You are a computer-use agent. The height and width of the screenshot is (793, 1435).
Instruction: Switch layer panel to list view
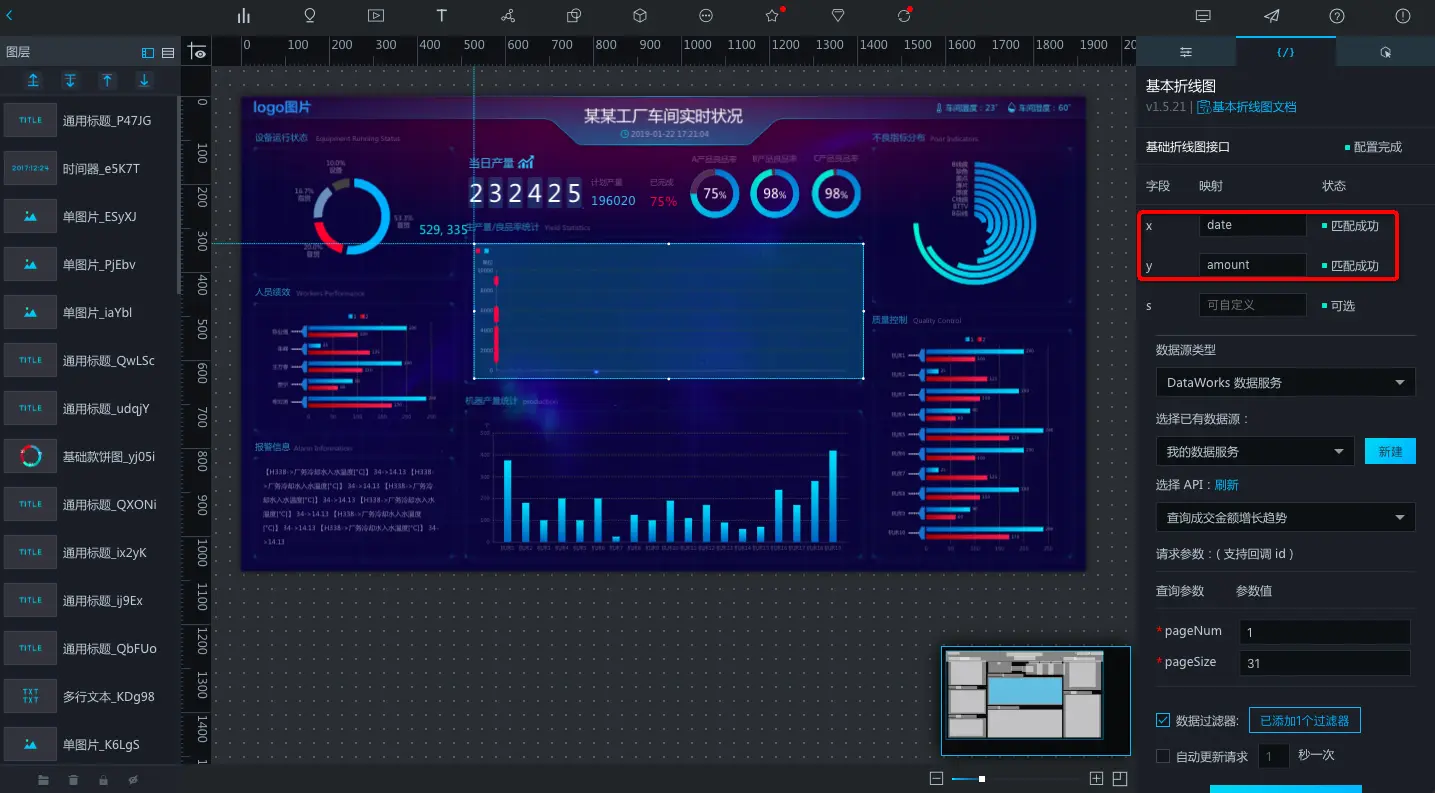[x=168, y=53]
